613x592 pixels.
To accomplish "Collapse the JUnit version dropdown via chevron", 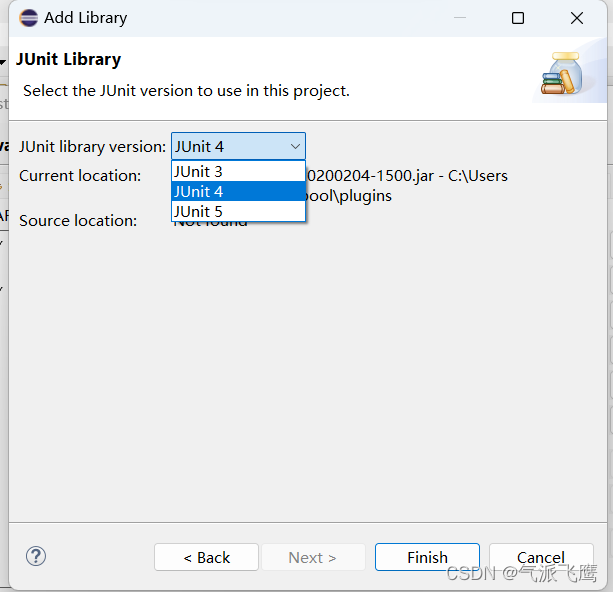I will [295, 147].
